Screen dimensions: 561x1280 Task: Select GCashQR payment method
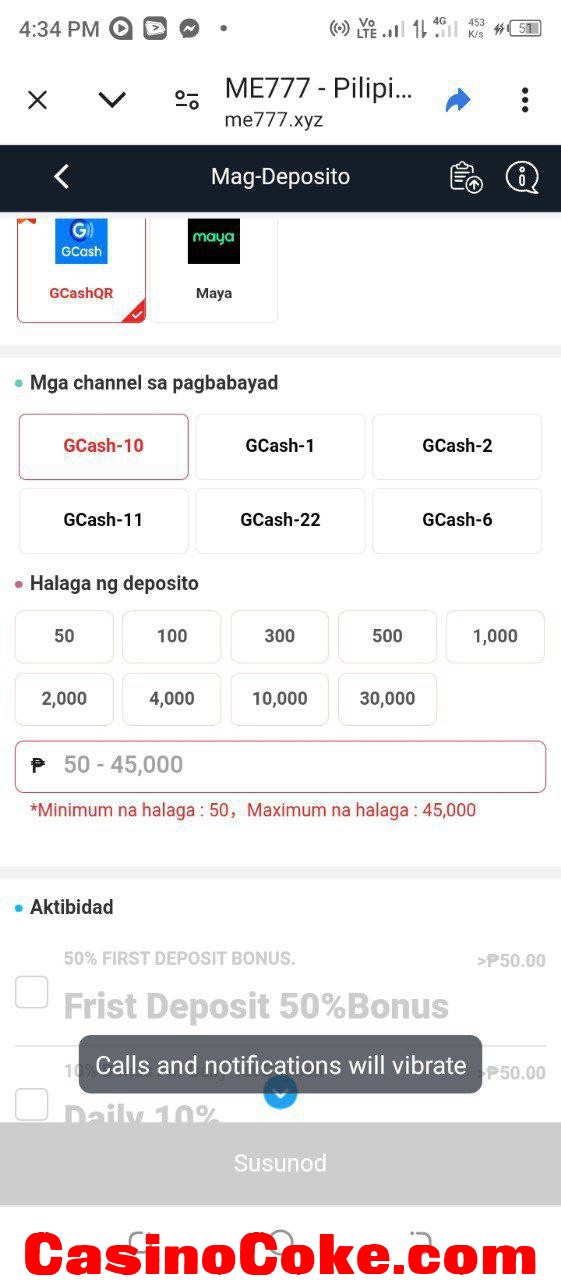coord(81,266)
